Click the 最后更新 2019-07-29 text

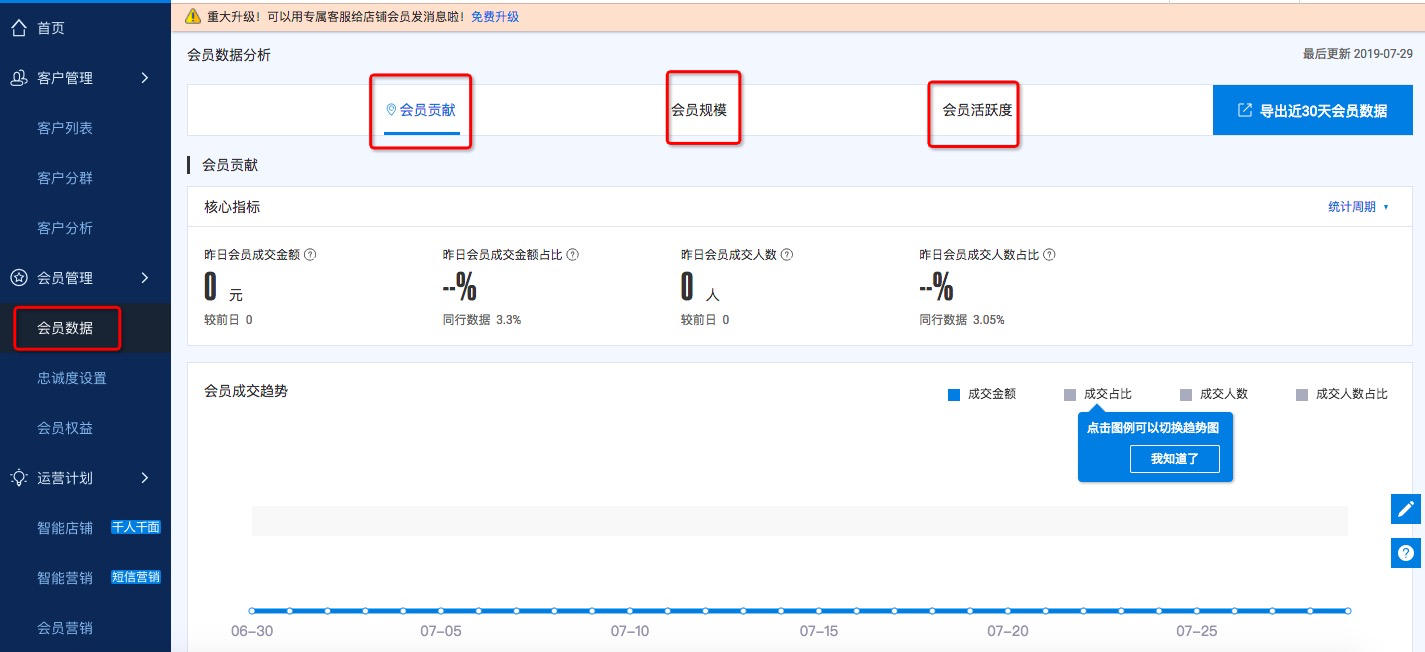tap(1357, 55)
